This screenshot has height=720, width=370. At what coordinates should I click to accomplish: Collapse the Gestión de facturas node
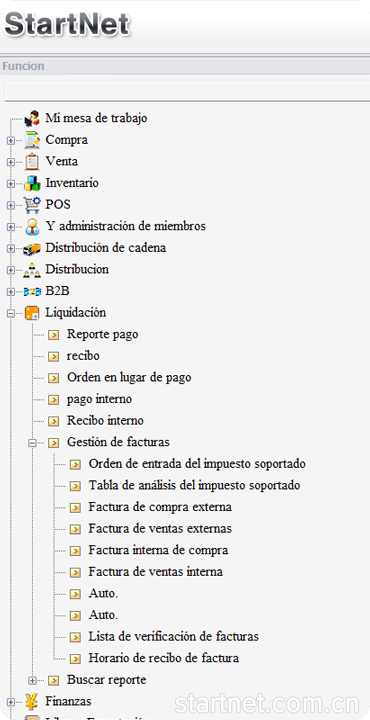click(32, 443)
